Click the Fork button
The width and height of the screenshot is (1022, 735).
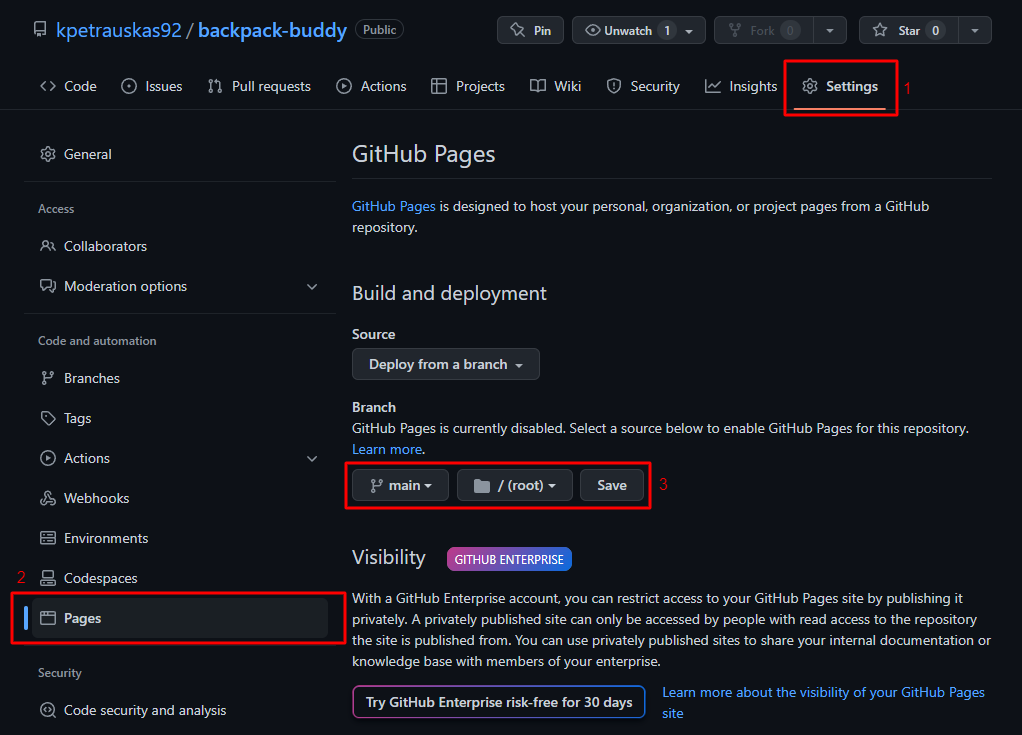point(763,30)
